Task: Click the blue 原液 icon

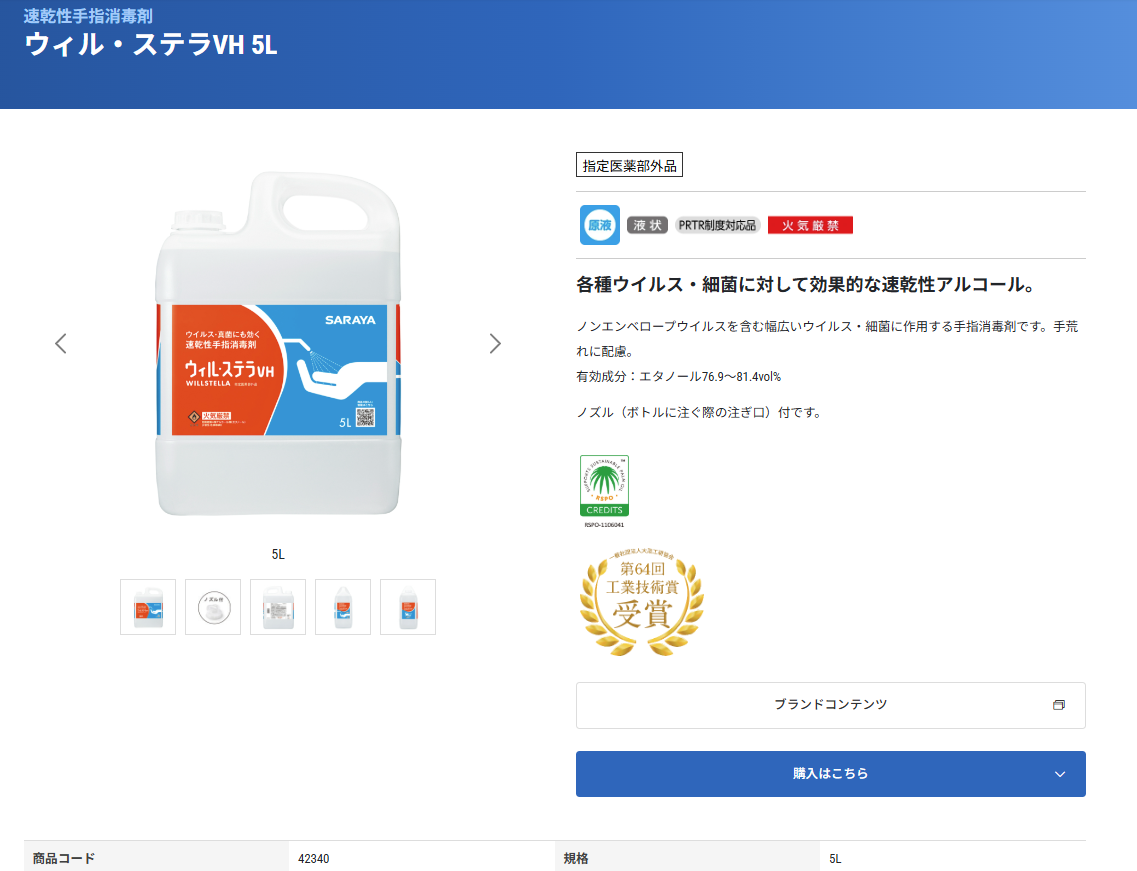Action: pyautogui.click(x=599, y=225)
